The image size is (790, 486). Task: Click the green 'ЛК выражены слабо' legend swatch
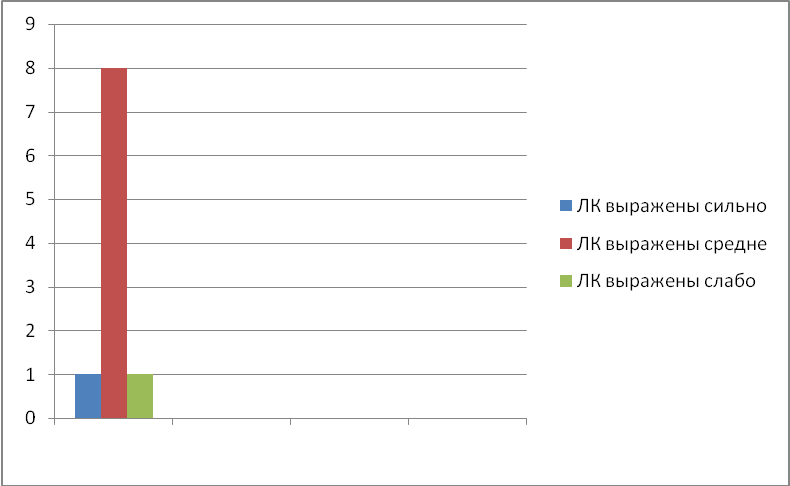coord(566,281)
